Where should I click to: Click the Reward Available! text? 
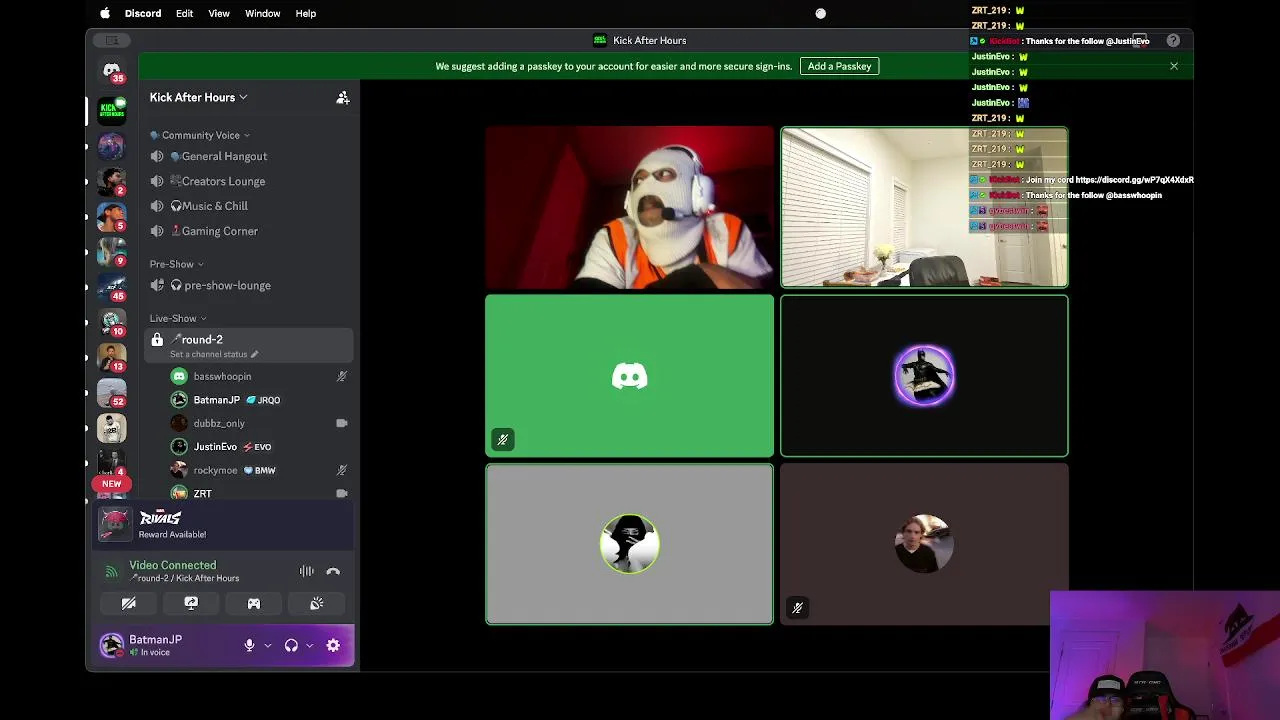point(172,535)
